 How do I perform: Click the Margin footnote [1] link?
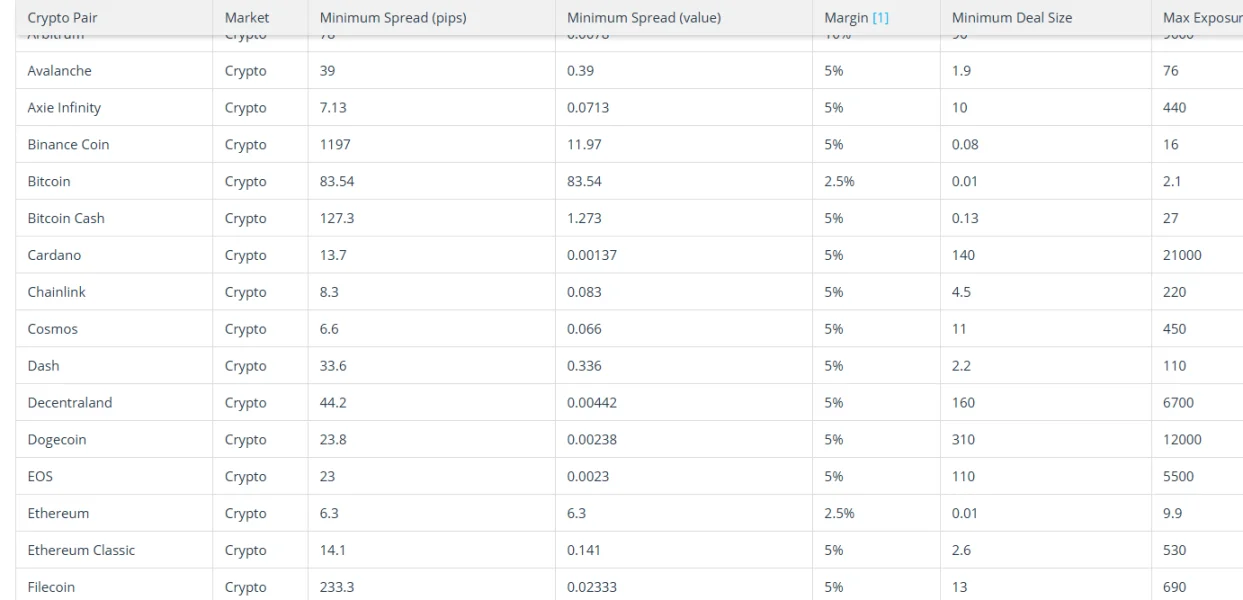(x=882, y=19)
